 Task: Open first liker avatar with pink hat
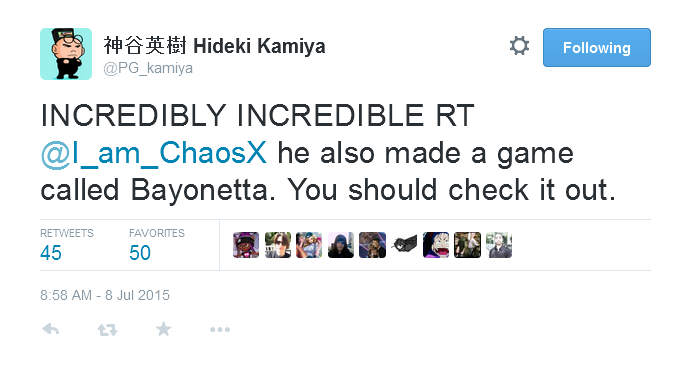[246, 245]
